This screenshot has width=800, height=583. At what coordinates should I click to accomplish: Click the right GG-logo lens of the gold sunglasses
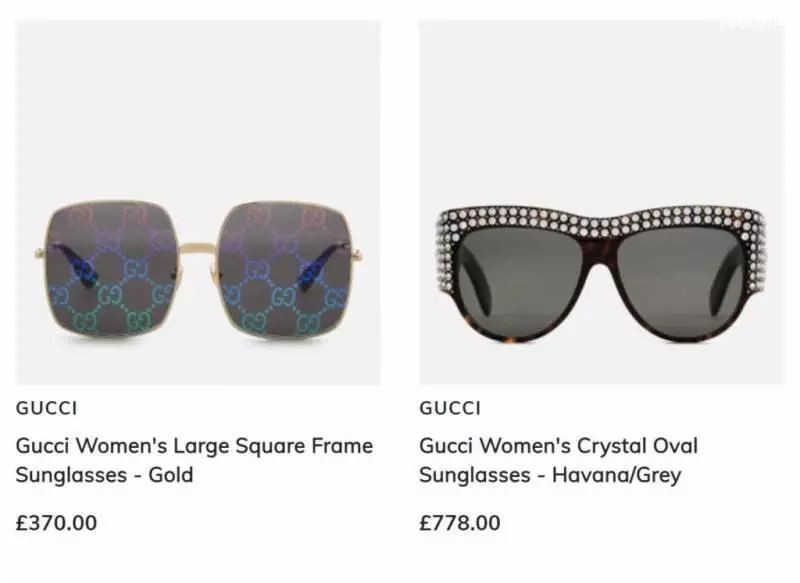pos(285,269)
